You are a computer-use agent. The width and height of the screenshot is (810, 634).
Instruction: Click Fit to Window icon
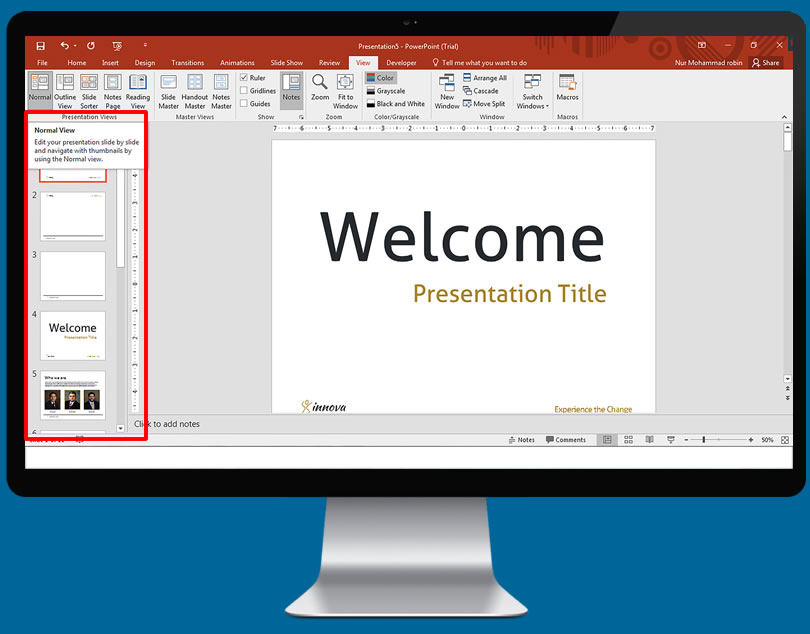pyautogui.click(x=345, y=89)
